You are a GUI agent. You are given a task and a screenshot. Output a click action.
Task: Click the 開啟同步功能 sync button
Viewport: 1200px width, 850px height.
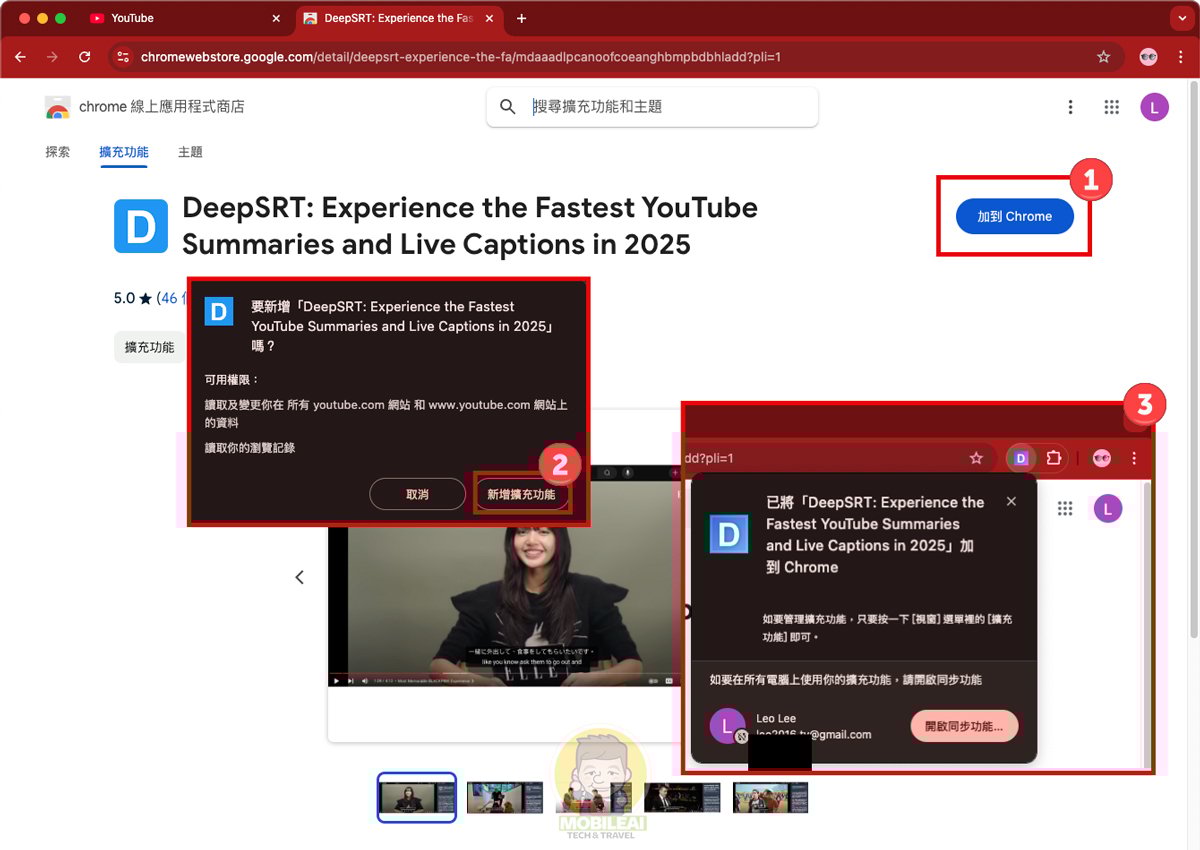tap(964, 726)
